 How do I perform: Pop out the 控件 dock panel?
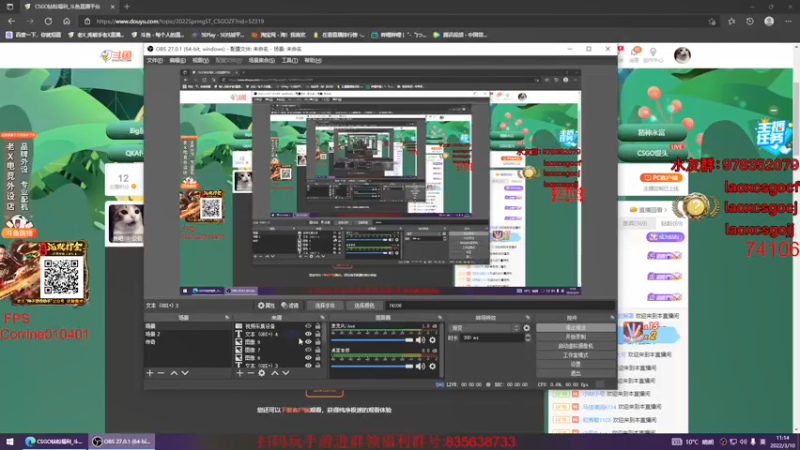[612, 317]
